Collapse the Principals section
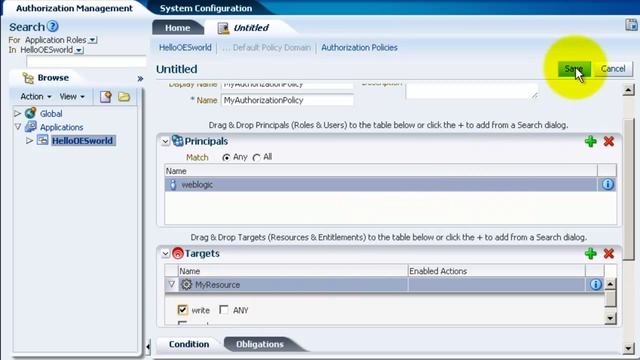This screenshot has width=640, height=360. pos(165,142)
